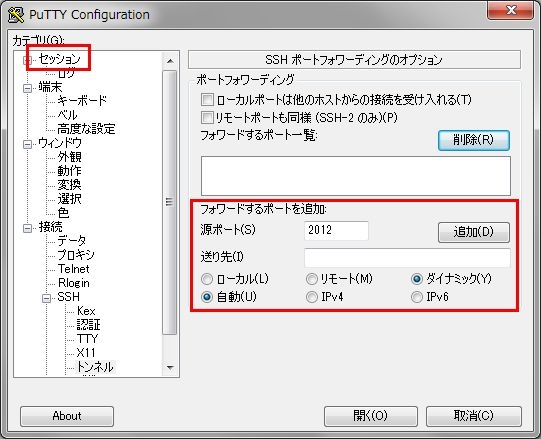Click scroll up arrow in category tree
The height and width of the screenshot is (439, 541).
(170, 61)
